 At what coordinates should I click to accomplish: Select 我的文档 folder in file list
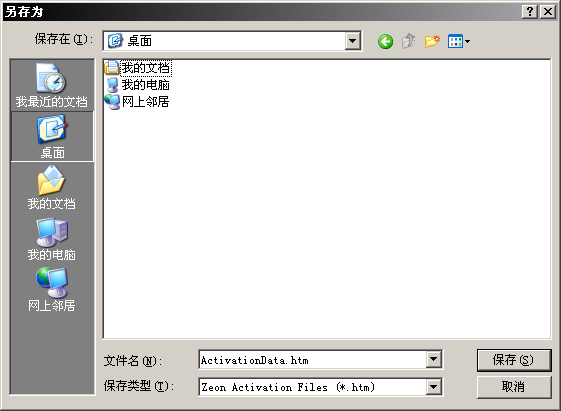coord(138,68)
